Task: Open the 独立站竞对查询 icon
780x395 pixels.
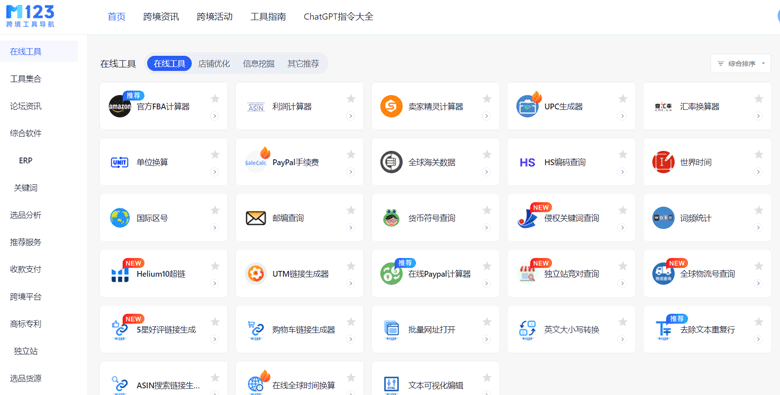Action: [527, 274]
